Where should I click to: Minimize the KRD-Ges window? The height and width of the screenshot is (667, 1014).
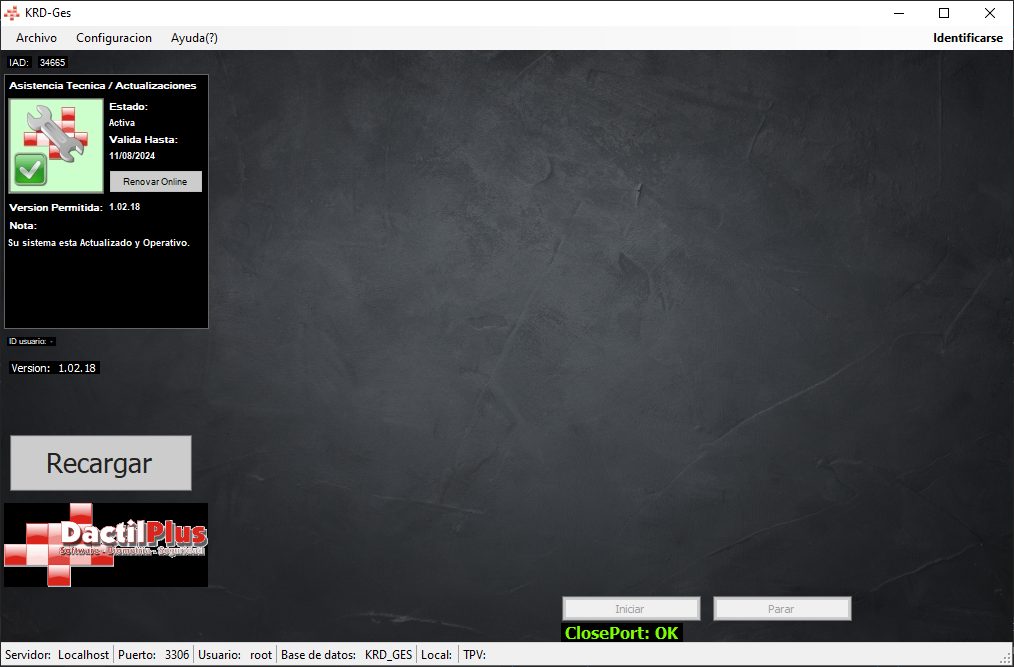coord(899,13)
